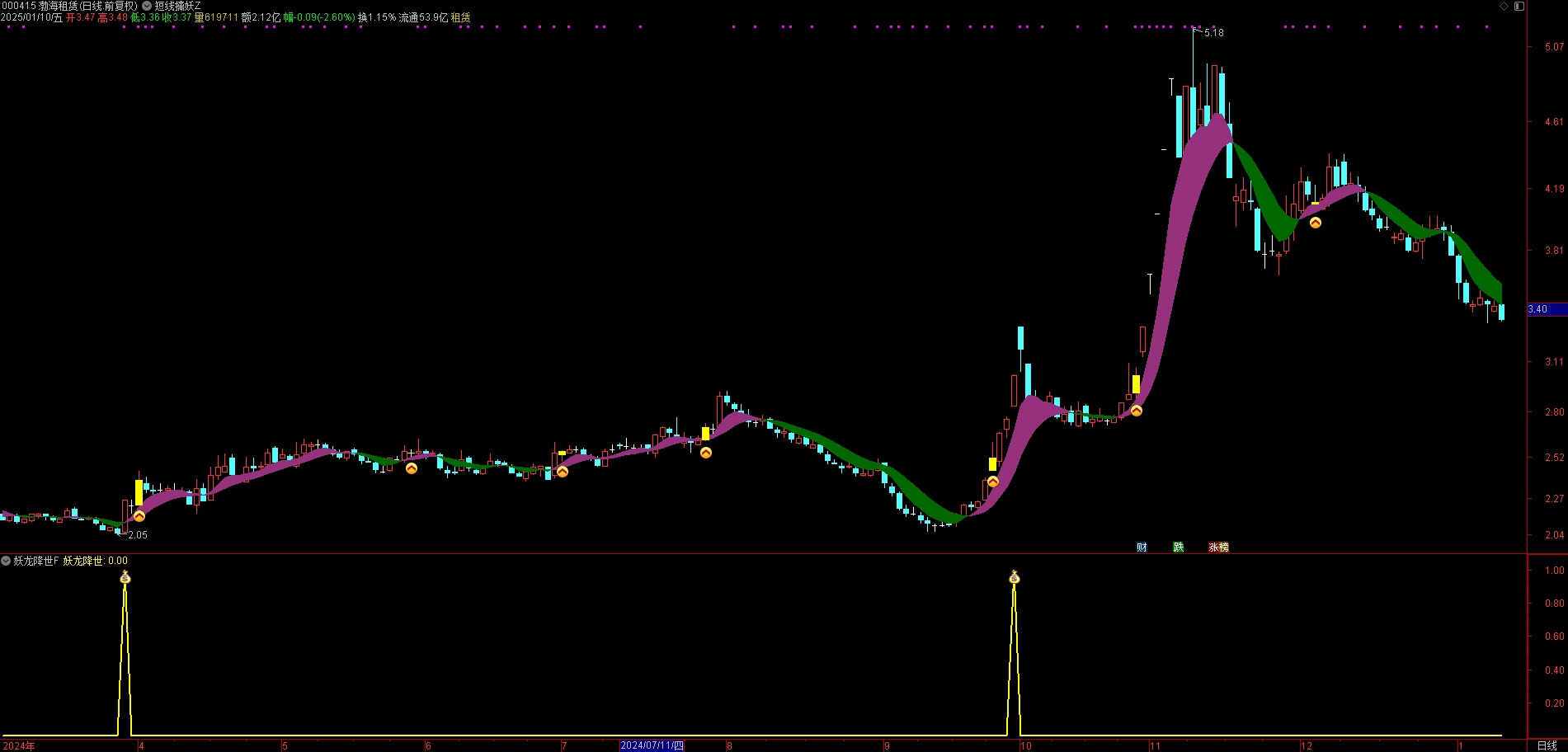Click the 租赁 sector link in header
The height and width of the screenshot is (752, 1568).
(x=460, y=17)
